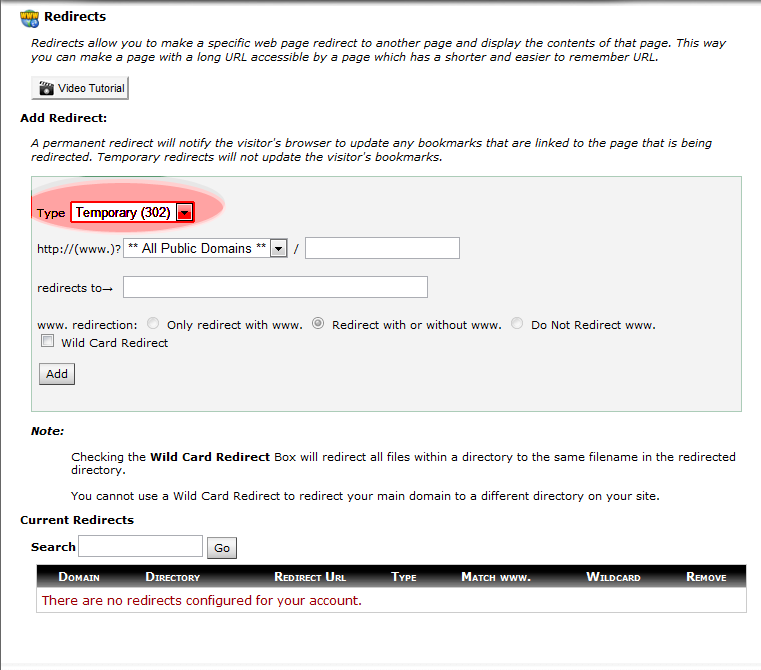
Task: Select 'Redirect with or without www.' option
Action: (318, 323)
